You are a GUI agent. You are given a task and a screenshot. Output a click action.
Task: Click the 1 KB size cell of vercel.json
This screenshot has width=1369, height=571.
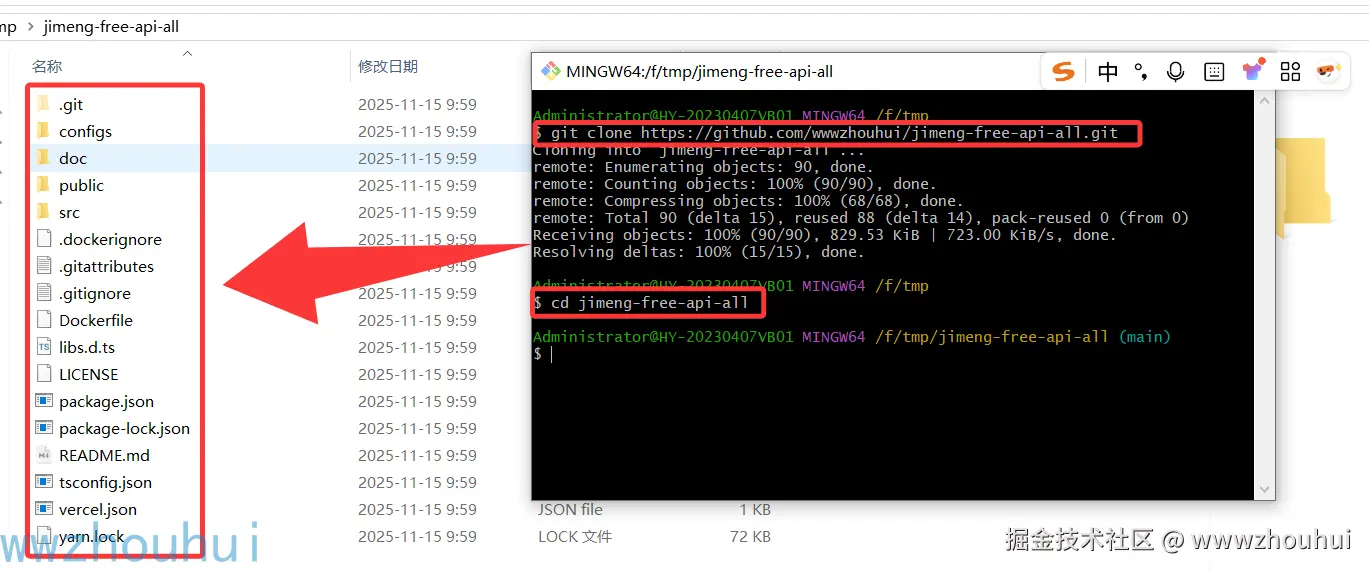point(755,509)
